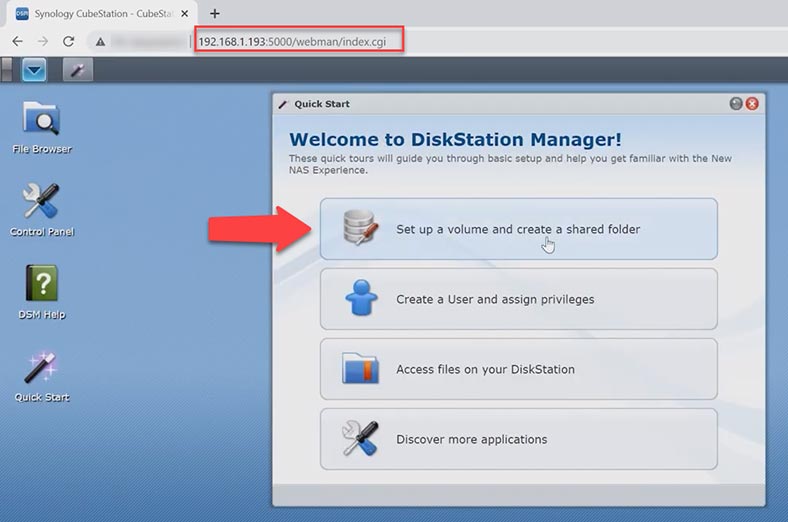Click the browser Back arrow
Viewport: 788px width, 522px height.
coord(18,41)
